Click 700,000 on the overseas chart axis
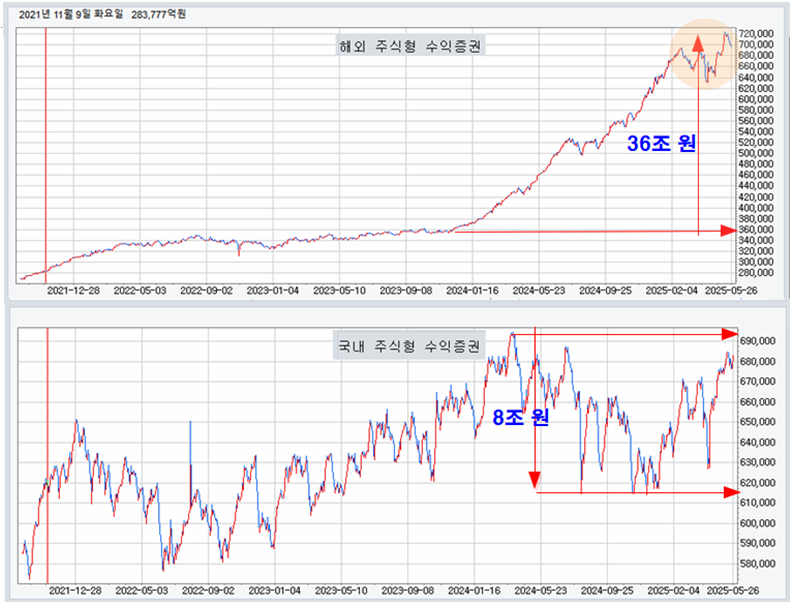Image resolution: width=790 pixels, height=602 pixels. (x=756, y=44)
